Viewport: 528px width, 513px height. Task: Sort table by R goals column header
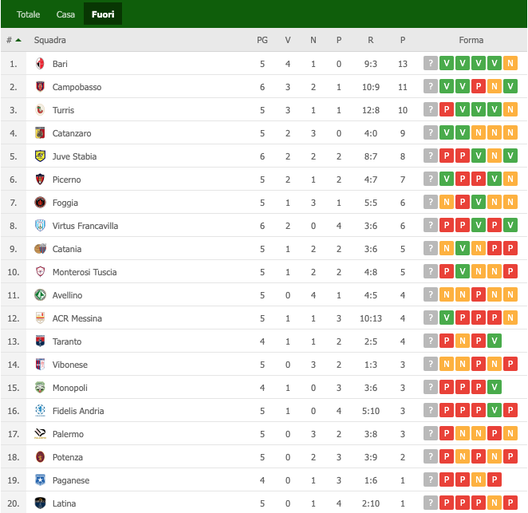click(370, 40)
